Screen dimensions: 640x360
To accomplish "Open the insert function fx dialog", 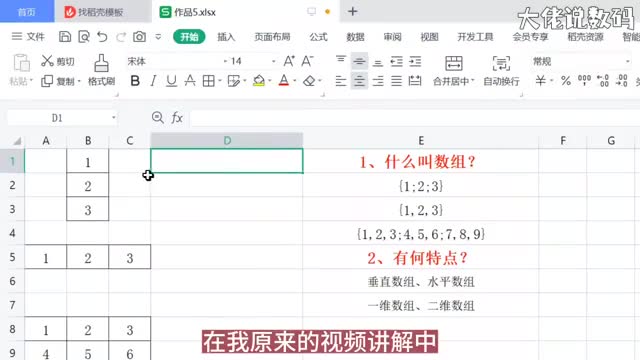I will click(177, 118).
